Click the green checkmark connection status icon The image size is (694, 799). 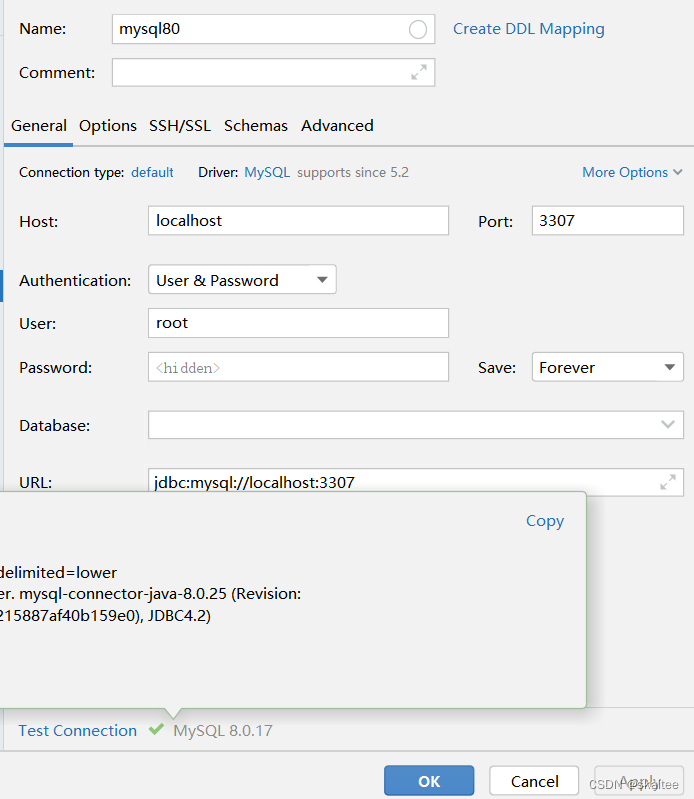tap(156, 729)
